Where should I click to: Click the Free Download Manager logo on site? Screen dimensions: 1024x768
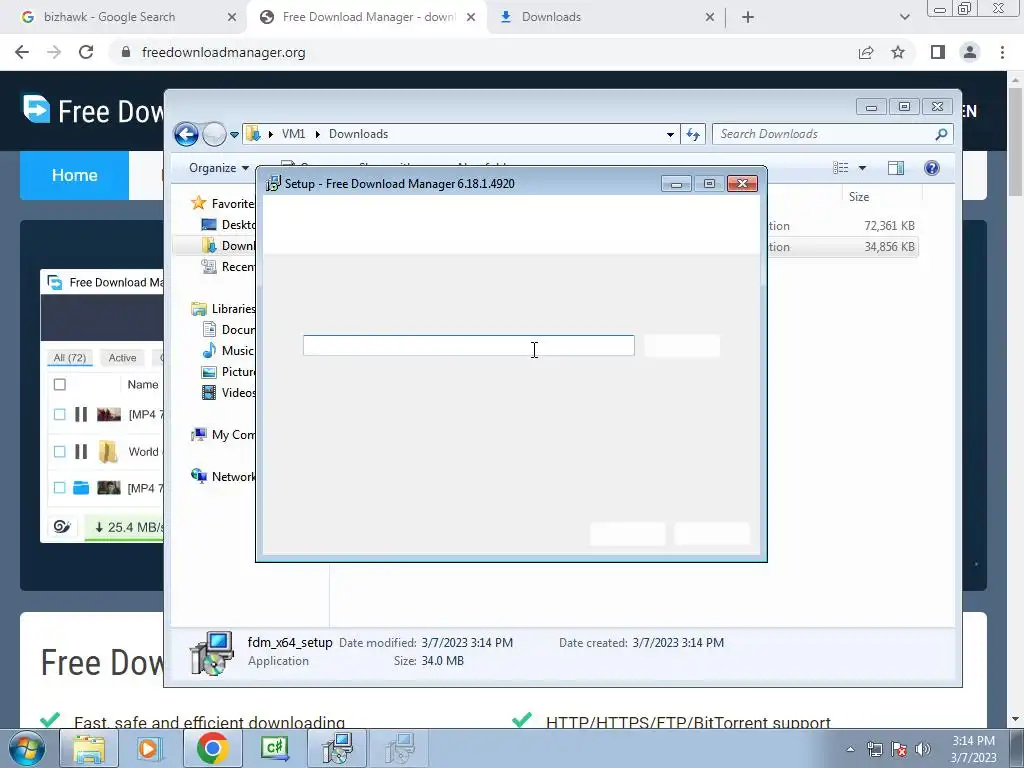pos(93,110)
